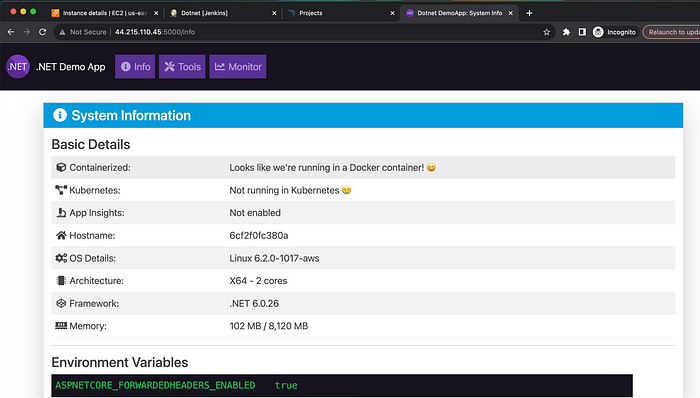The image size is (700, 398).
Task: Click the System Information info icon
Action: pyautogui.click(x=60, y=115)
